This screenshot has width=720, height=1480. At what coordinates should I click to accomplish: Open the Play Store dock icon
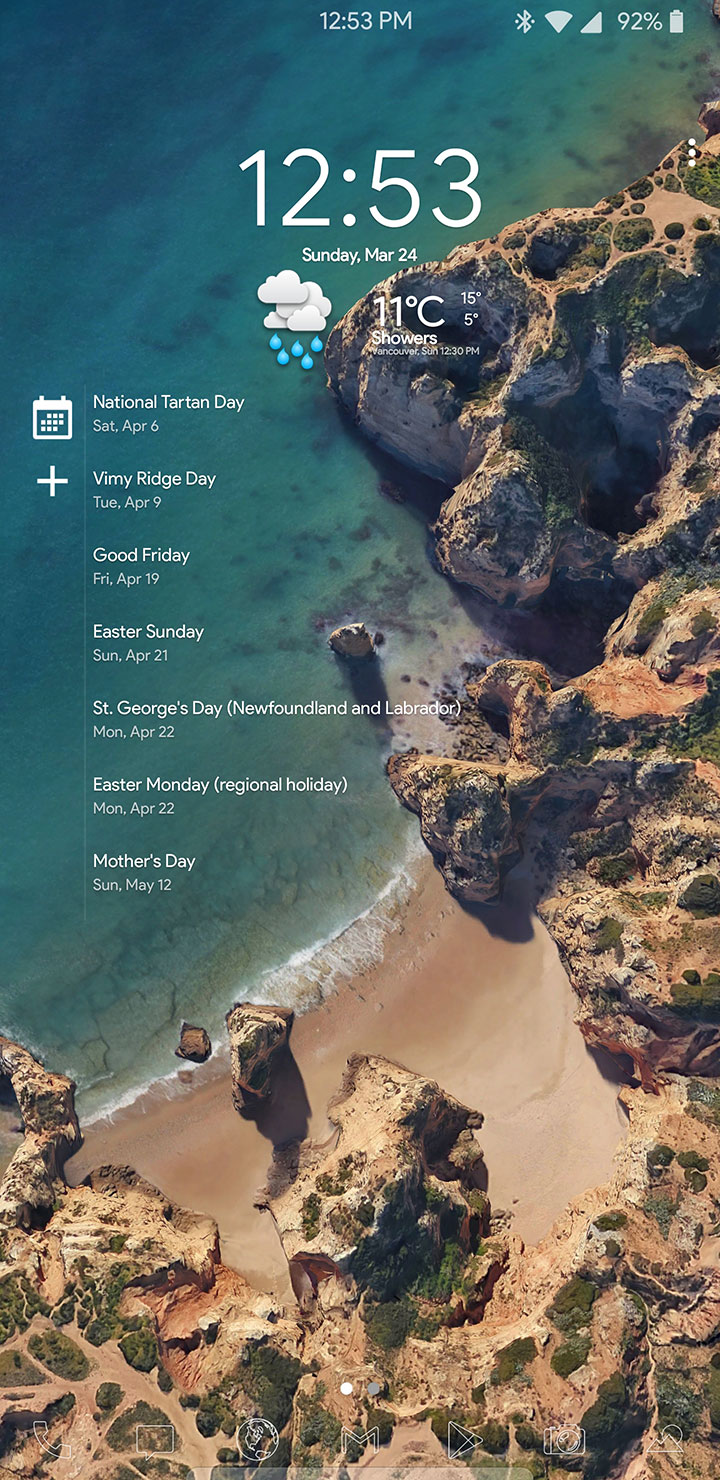pos(463,1439)
